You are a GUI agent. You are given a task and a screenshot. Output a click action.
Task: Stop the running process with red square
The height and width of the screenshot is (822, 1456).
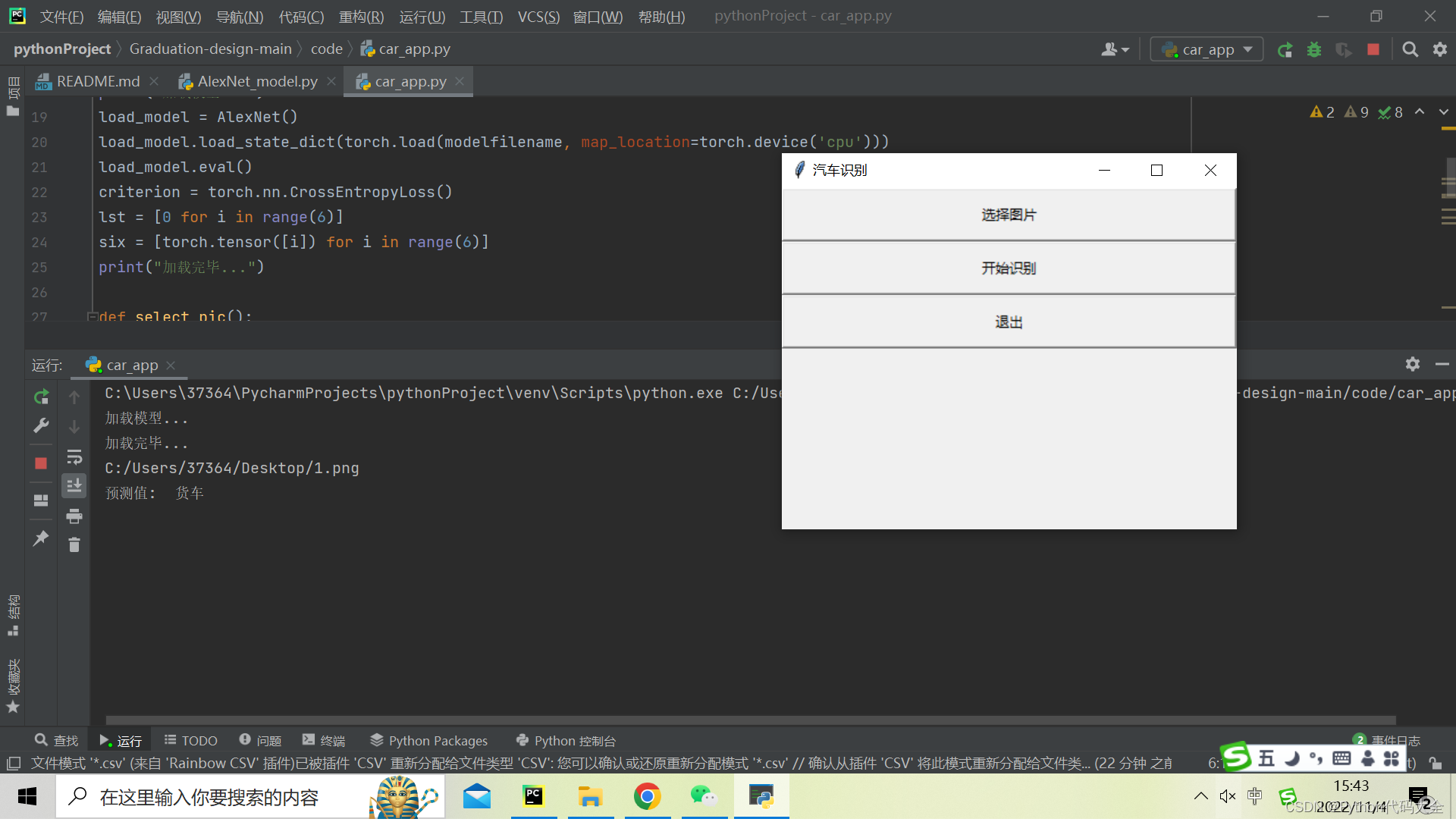tap(41, 463)
